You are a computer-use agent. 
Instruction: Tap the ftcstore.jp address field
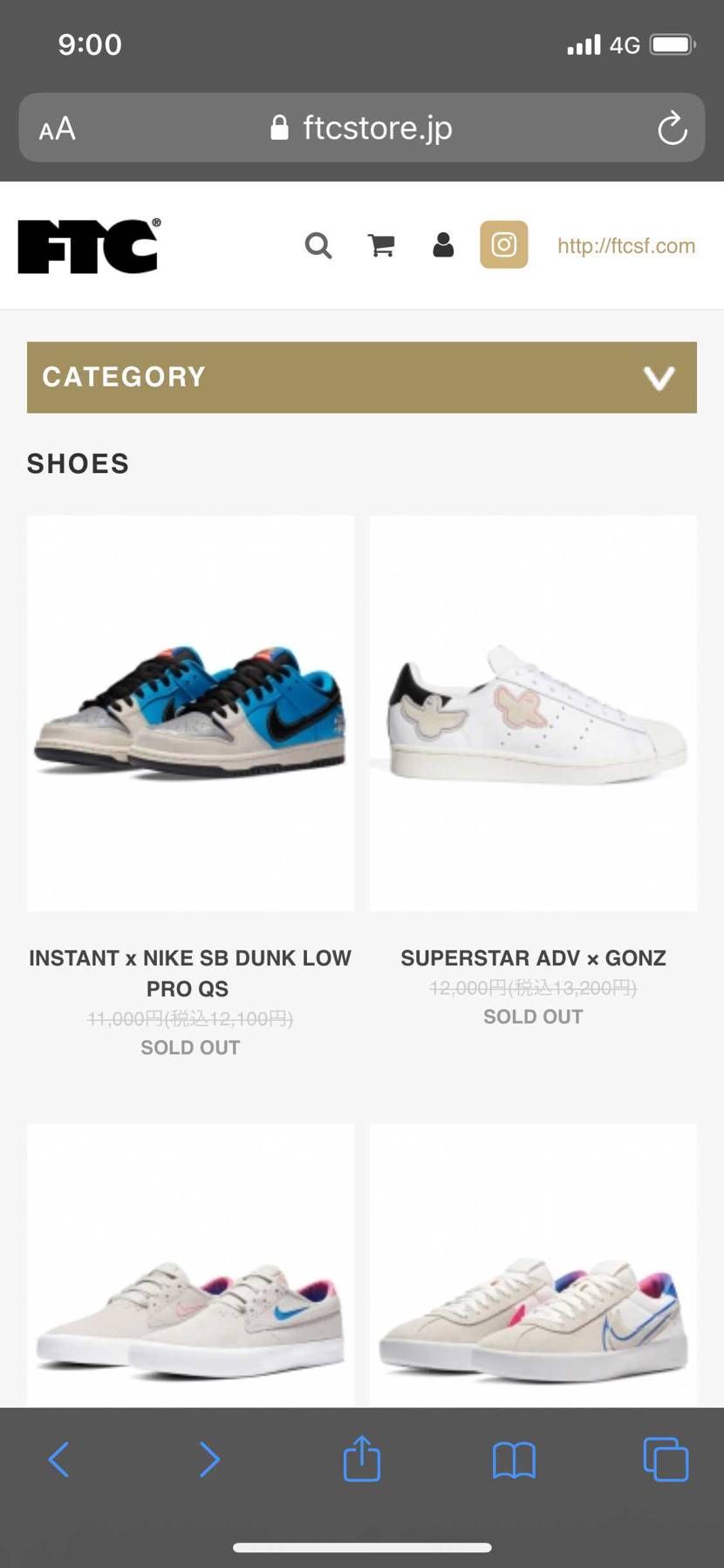362,127
